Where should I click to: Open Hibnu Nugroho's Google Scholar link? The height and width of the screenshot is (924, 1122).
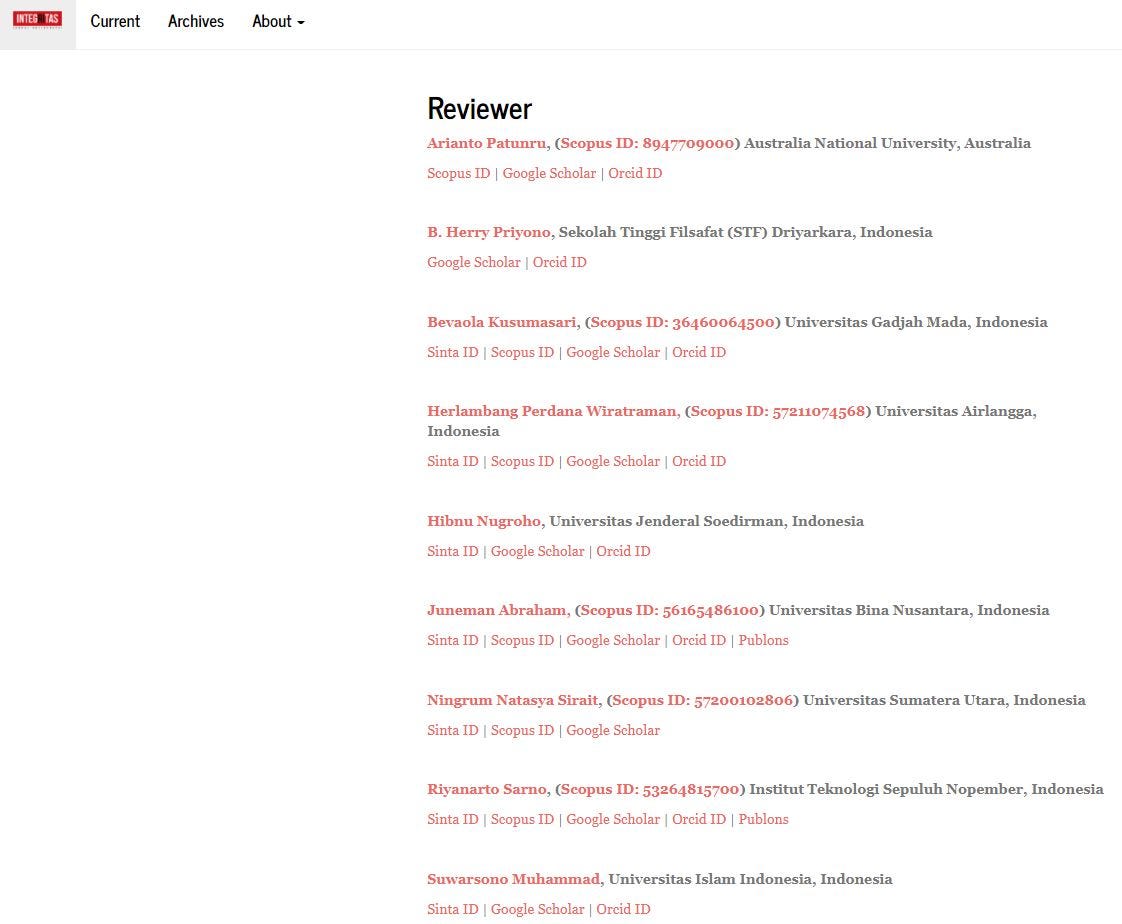pyautogui.click(x=537, y=551)
